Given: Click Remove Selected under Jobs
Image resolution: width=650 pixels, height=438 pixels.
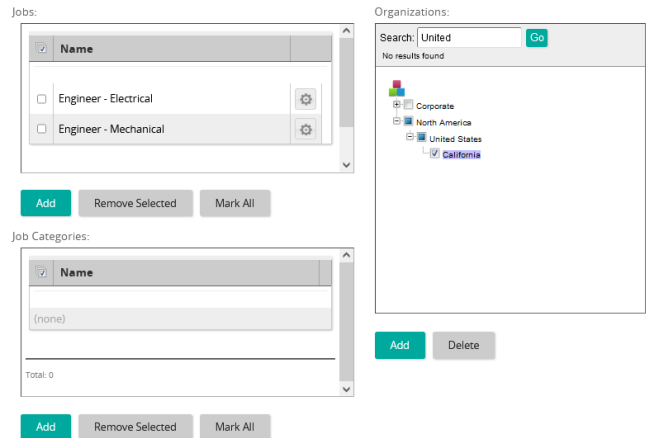Looking at the screenshot, I should [x=135, y=203].
